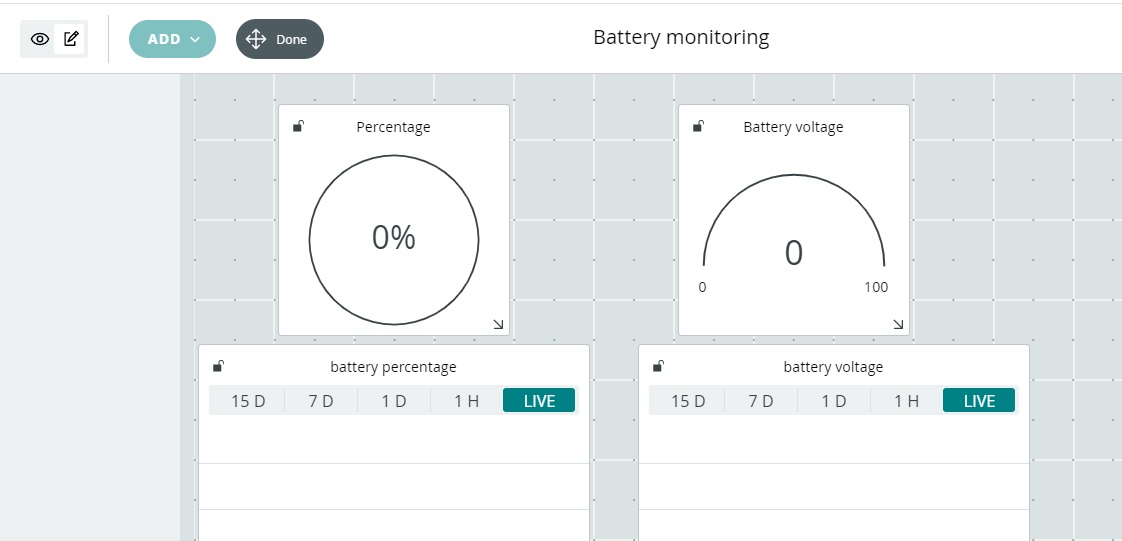Click the Done arrange button
This screenshot has height=541, width=1122.
[x=280, y=39]
